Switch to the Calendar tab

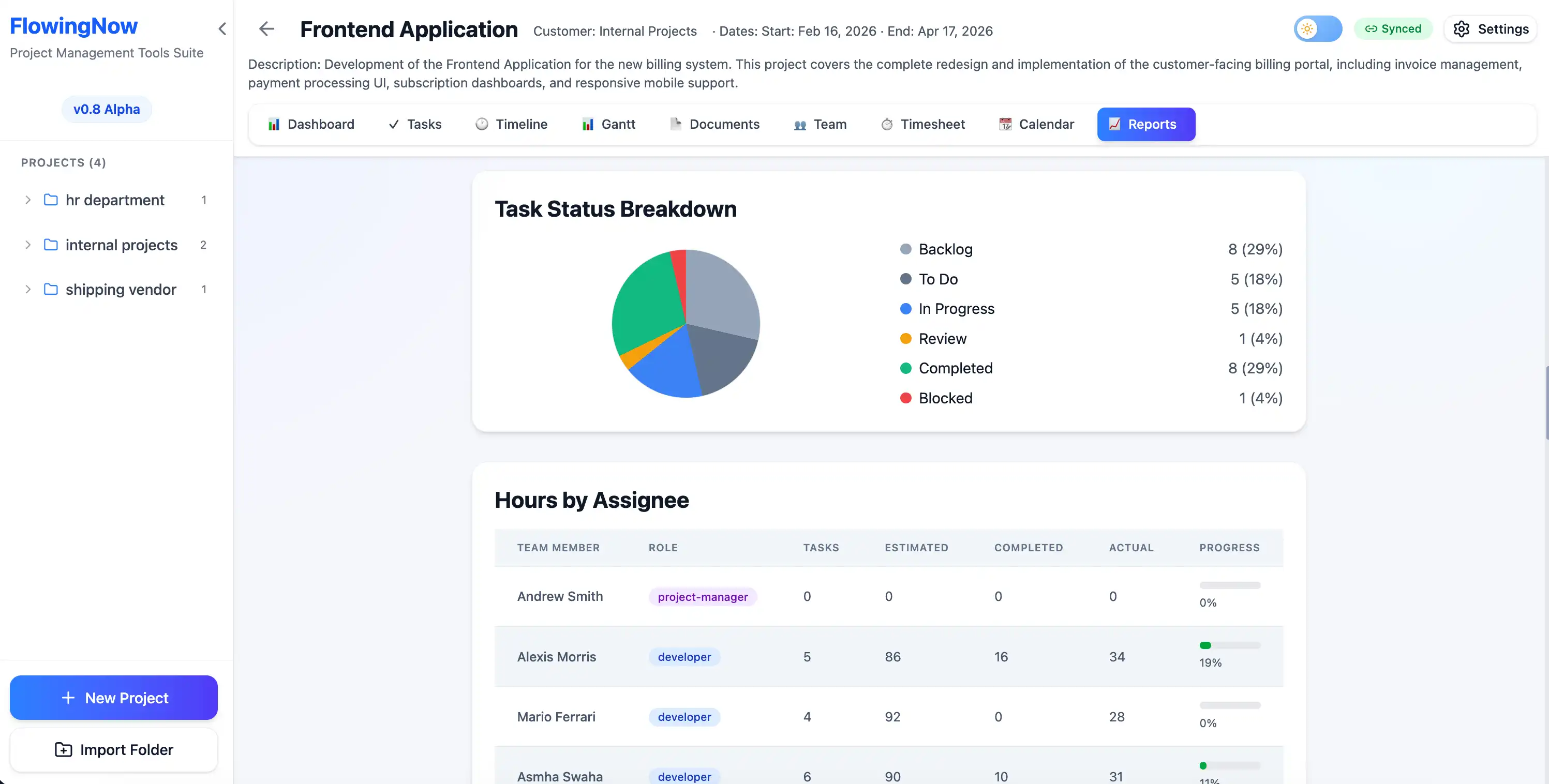pyautogui.click(x=1036, y=124)
